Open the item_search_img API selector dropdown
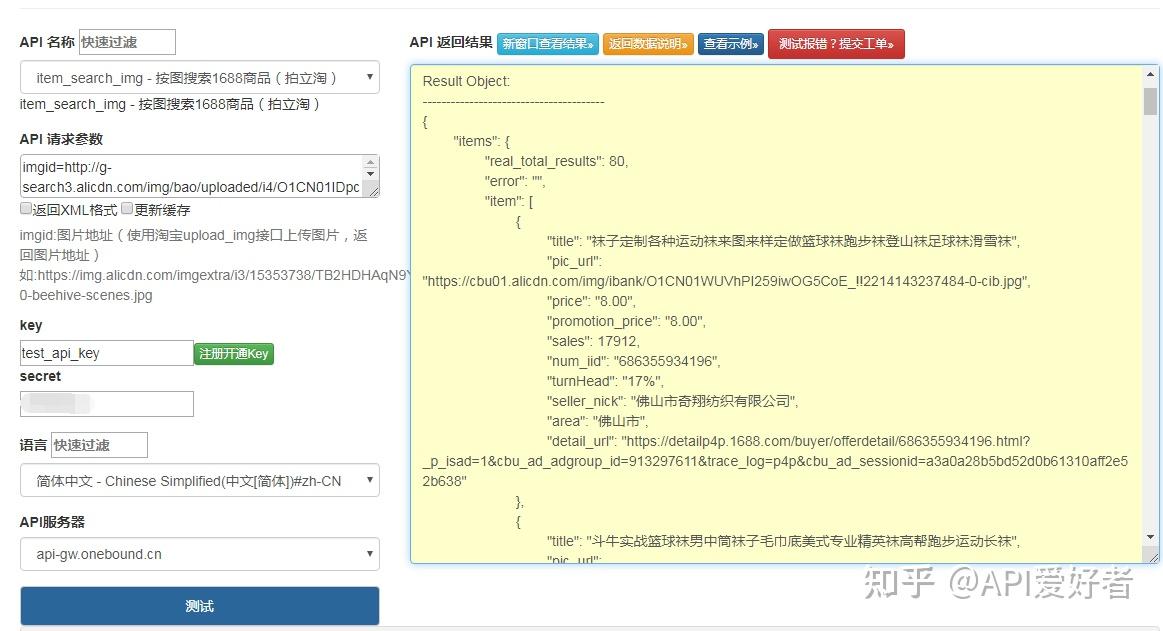This screenshot has width=1163, height=631. 198,77
